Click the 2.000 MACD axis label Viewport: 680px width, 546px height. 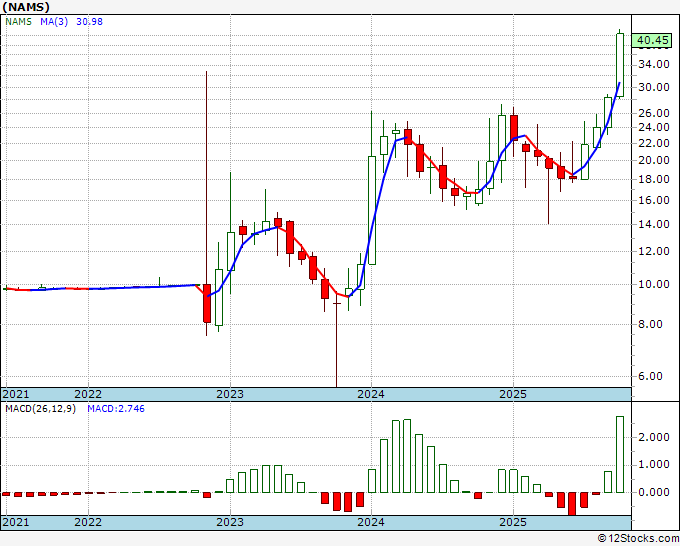pyautogui.click(x=654, y=437)
